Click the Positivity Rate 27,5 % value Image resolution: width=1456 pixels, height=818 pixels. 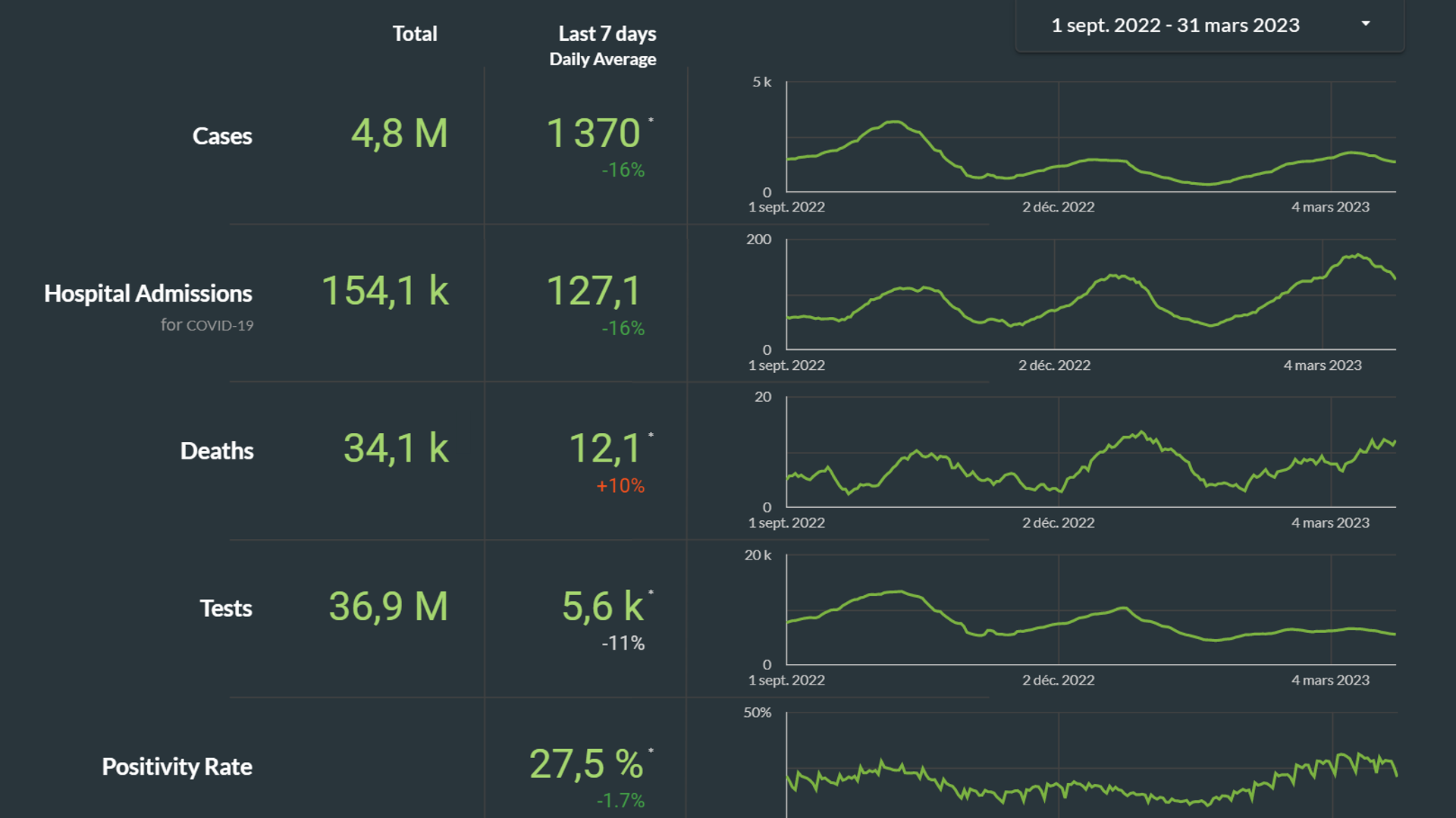[586, 764]
